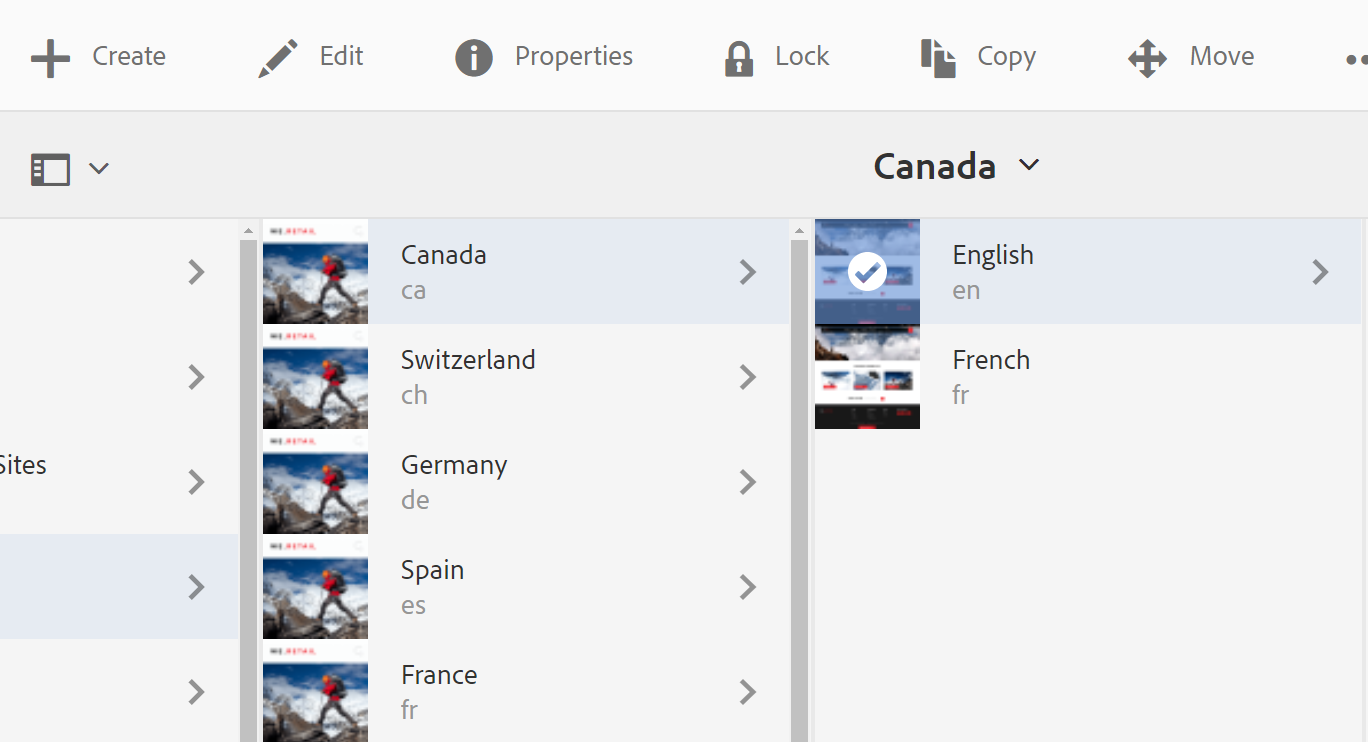The image size is (1368, 742).
Task: Click the Edit pencil icon
Action: pos(277,58)
